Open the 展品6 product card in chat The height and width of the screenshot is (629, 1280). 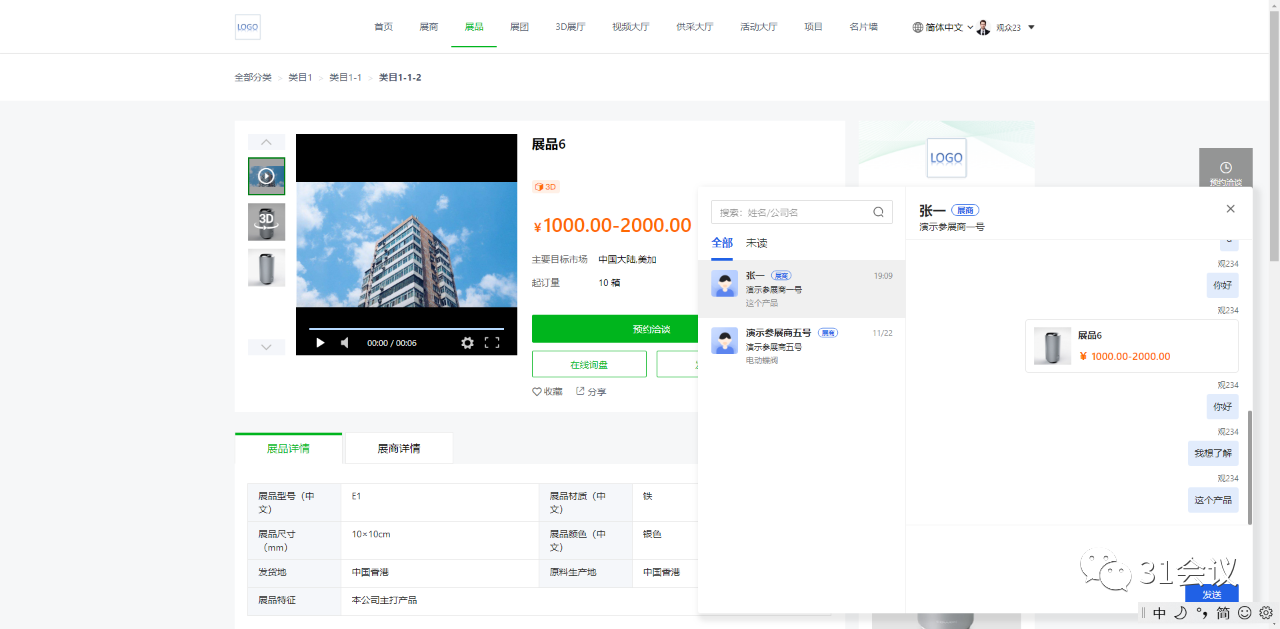(x=1132, y=346)
